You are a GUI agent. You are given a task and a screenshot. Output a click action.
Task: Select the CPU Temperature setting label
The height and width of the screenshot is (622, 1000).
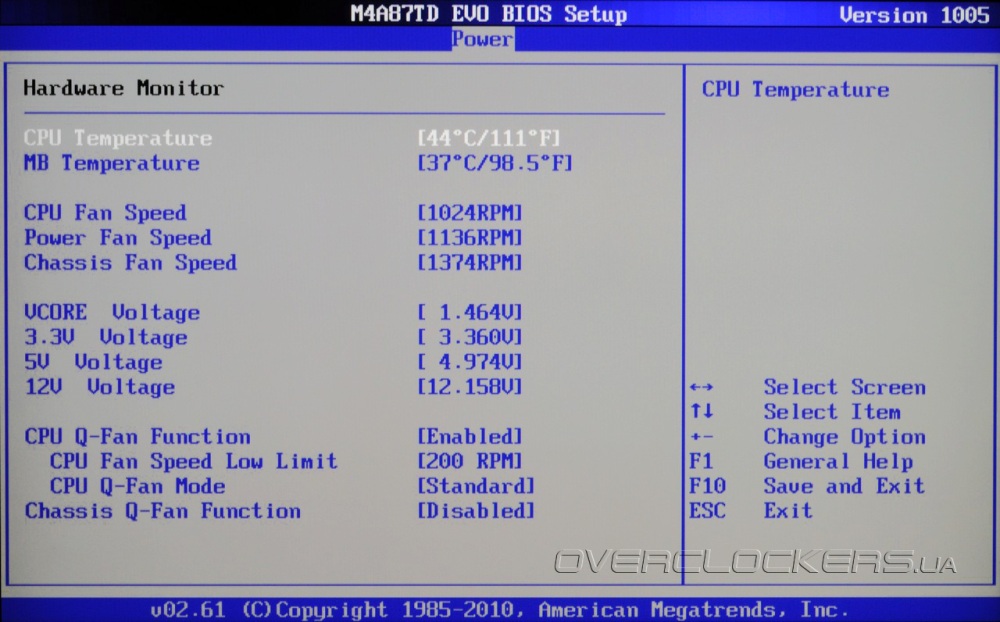pyautogui.click(x=118, y=138)
